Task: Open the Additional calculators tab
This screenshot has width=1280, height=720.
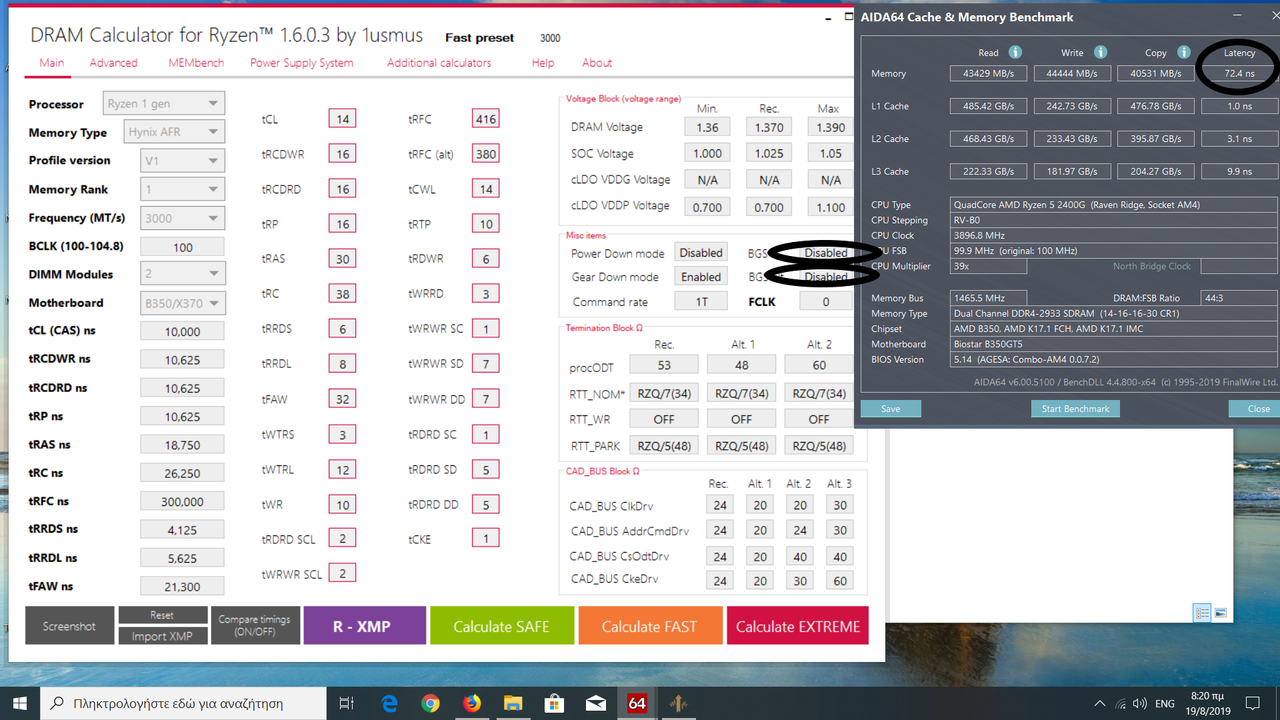Action: point(439,63)
